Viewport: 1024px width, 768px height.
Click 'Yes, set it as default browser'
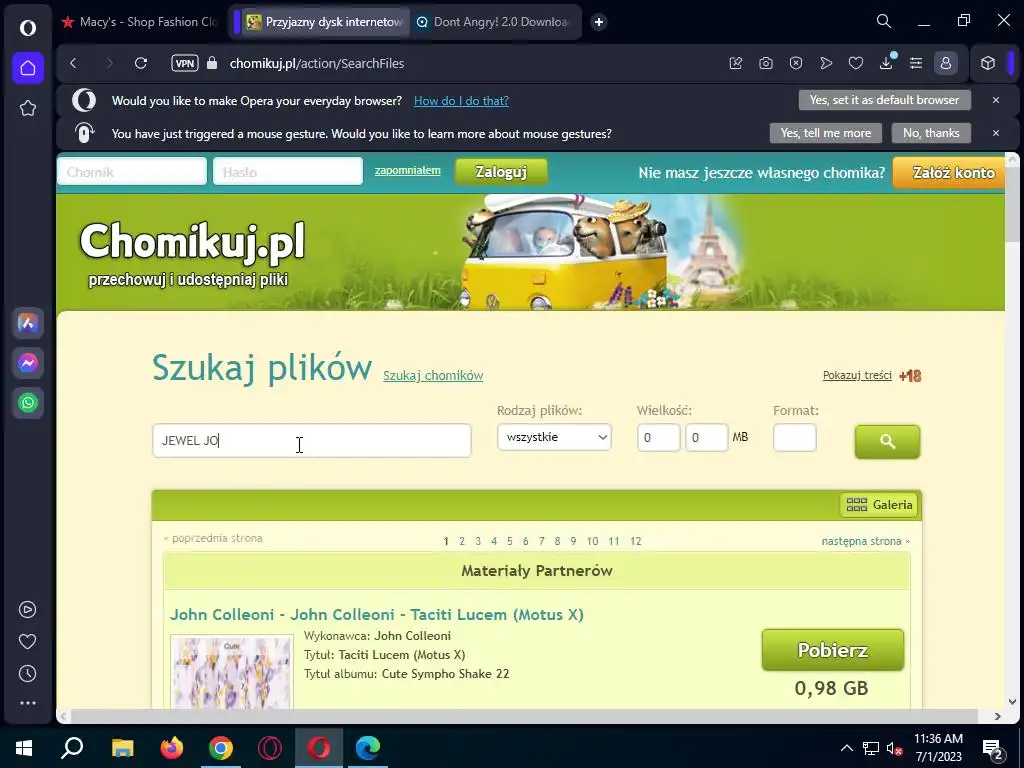tap(884, 100)
